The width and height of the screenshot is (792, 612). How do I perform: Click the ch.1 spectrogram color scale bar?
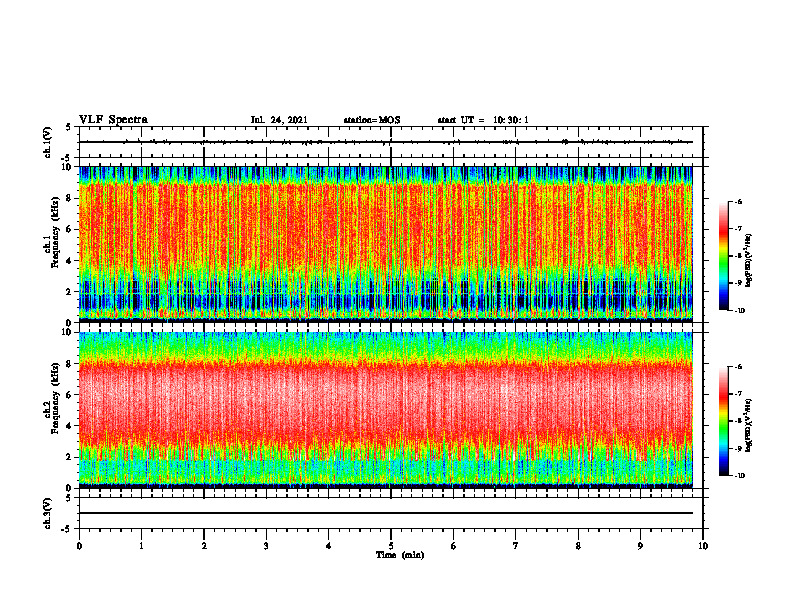click(x=723, y=256)
